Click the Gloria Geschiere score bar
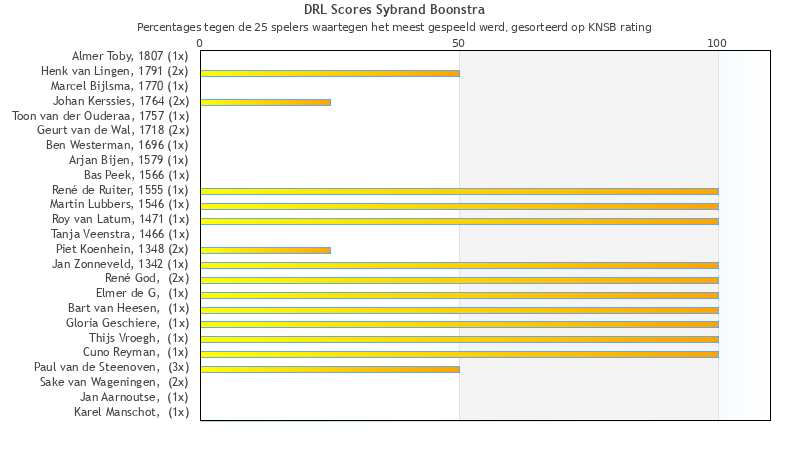790x450 pixels. coord(459,324)
